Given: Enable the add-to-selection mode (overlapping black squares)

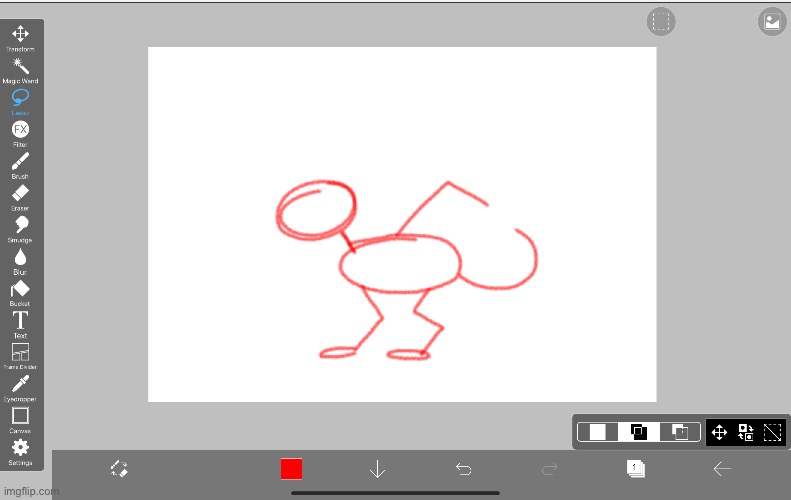Looking at the screenshot, I should [x=639, y=432].
